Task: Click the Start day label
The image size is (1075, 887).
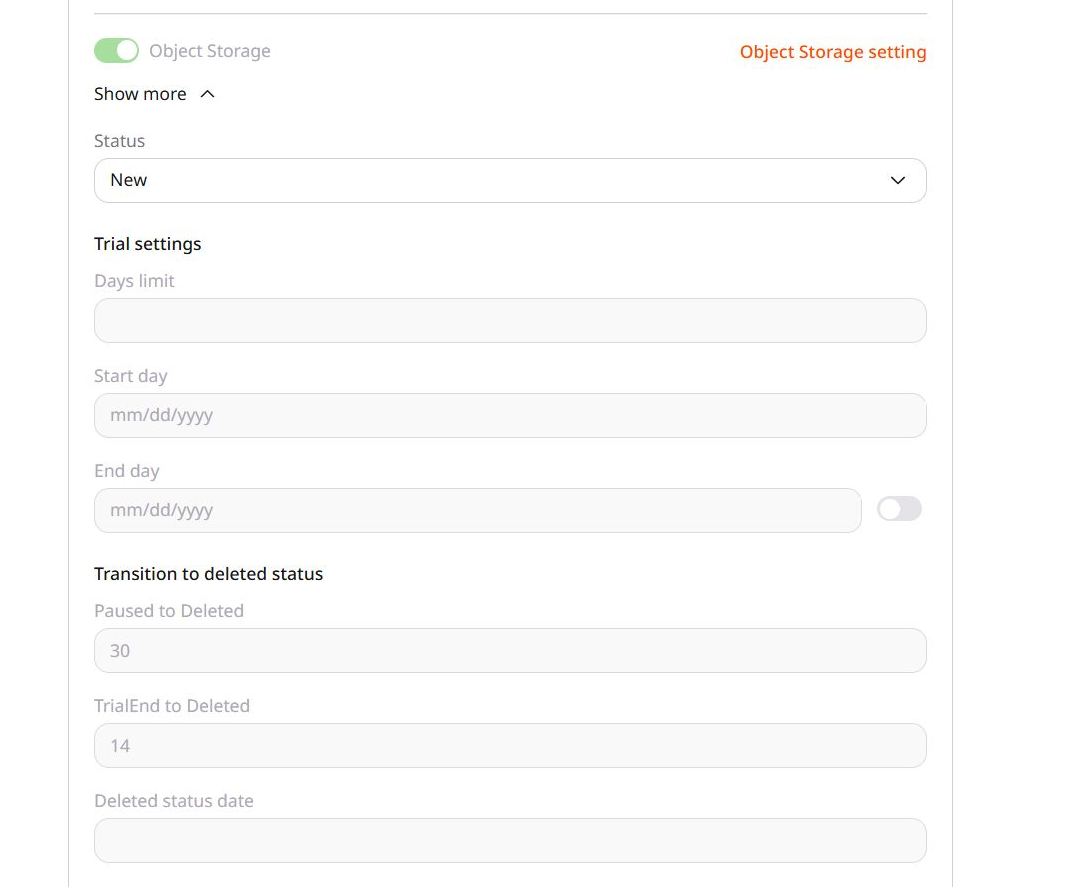Action: pos(130,376)
